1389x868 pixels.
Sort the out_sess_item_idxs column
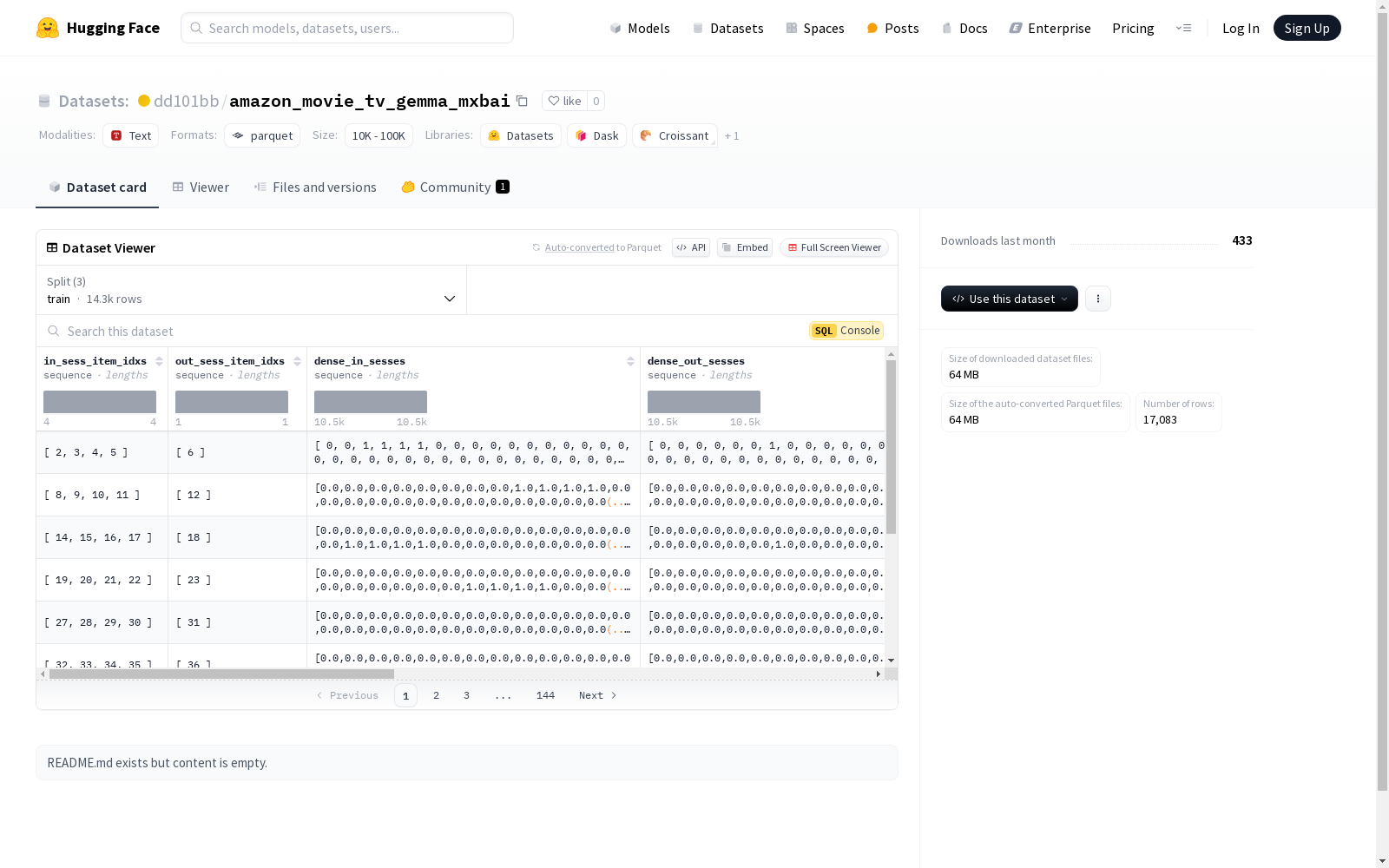[x=297, y=361]
